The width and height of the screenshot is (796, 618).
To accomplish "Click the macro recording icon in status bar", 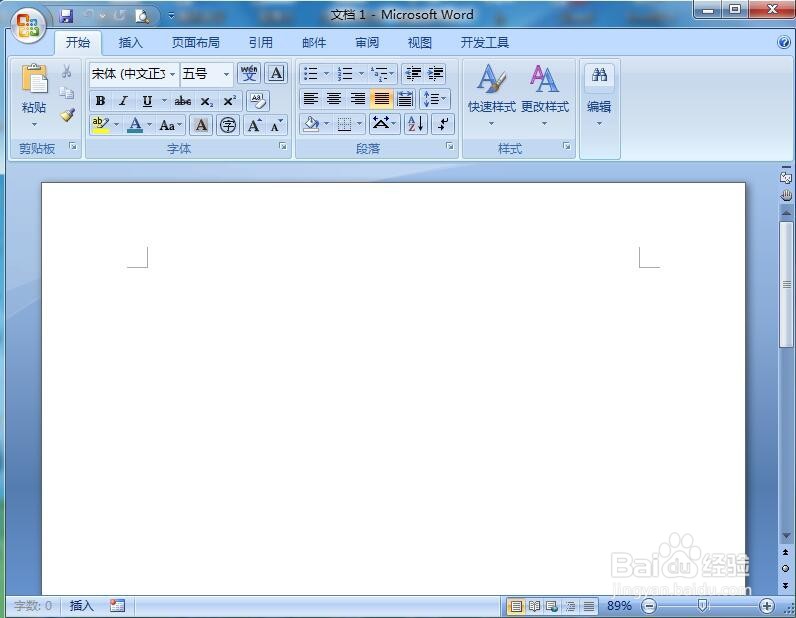I will [x=117, y=605].
